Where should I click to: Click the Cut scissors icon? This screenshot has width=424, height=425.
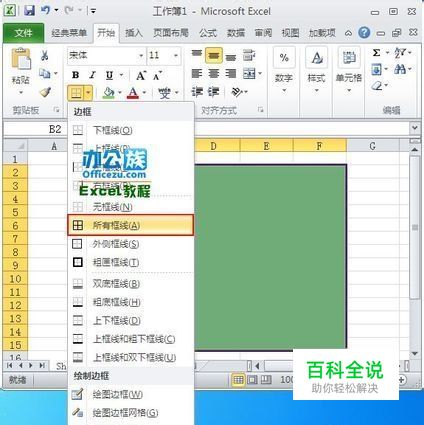(45, 55)
